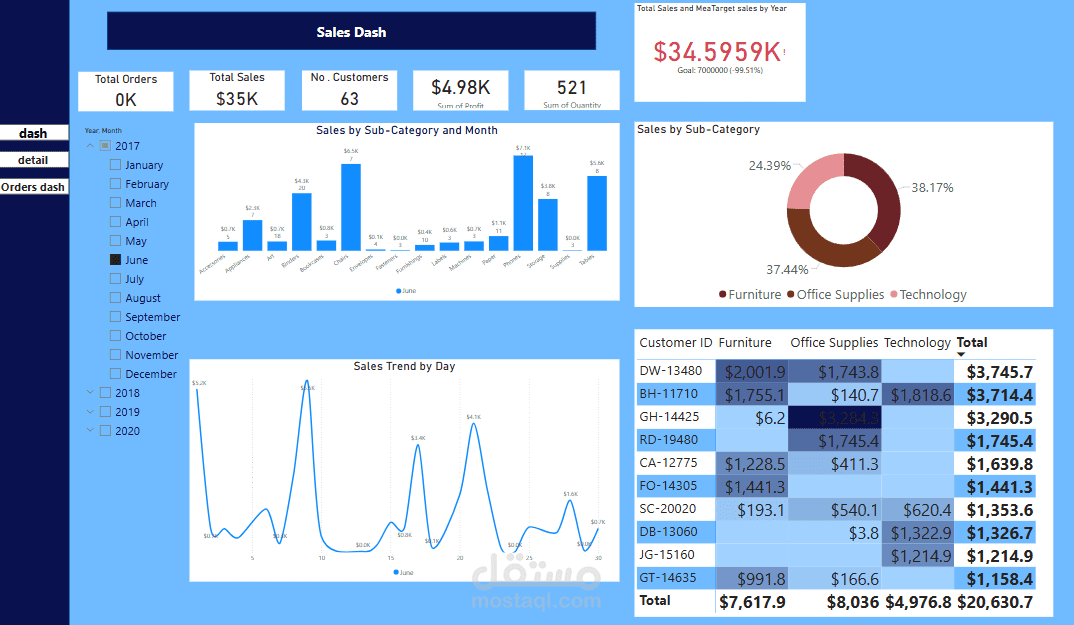Click the Chairs bar in column chart
Screen dimensions: 1074x625
point(351,207)
